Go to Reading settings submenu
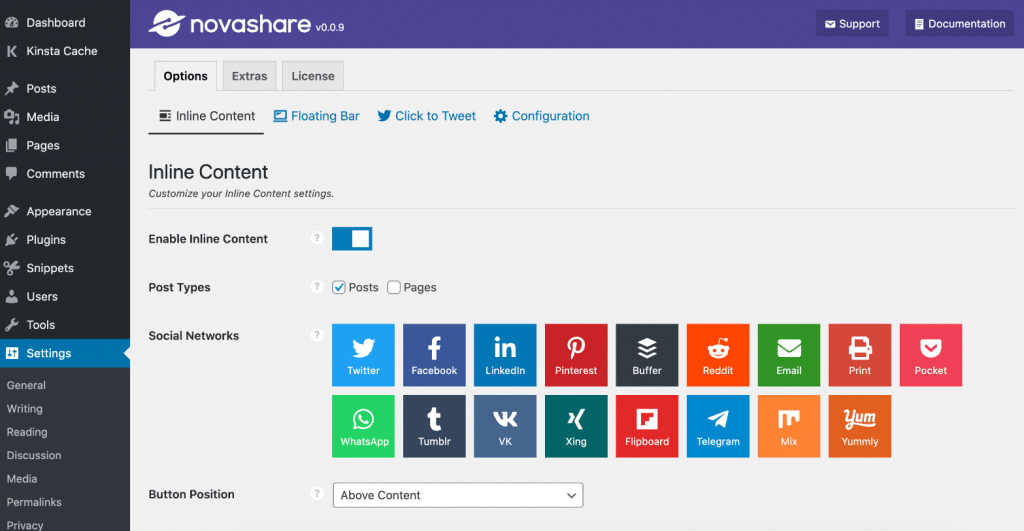 click(27, 432)
